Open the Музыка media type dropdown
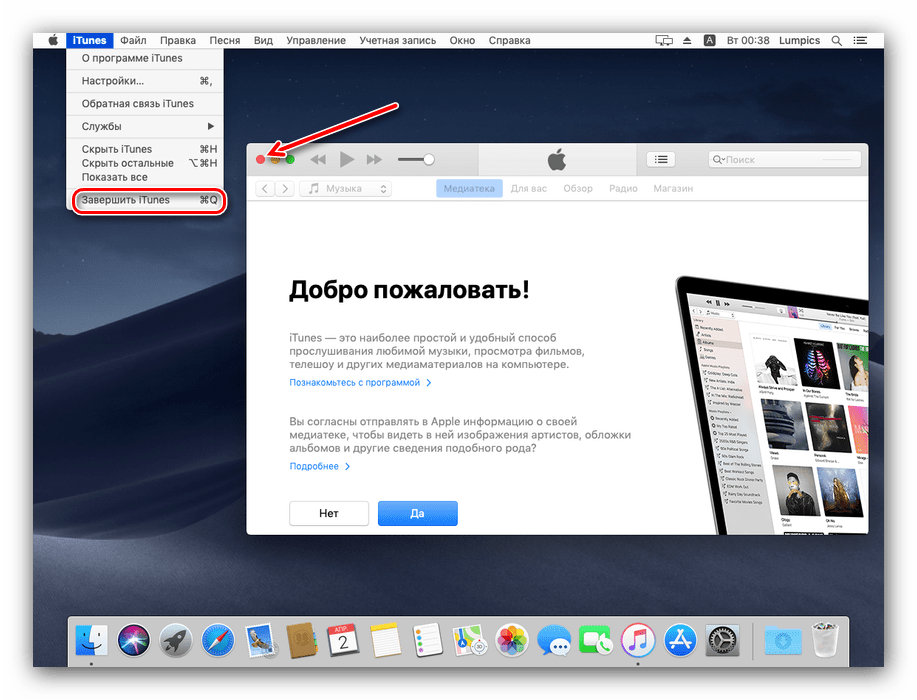 347,189
